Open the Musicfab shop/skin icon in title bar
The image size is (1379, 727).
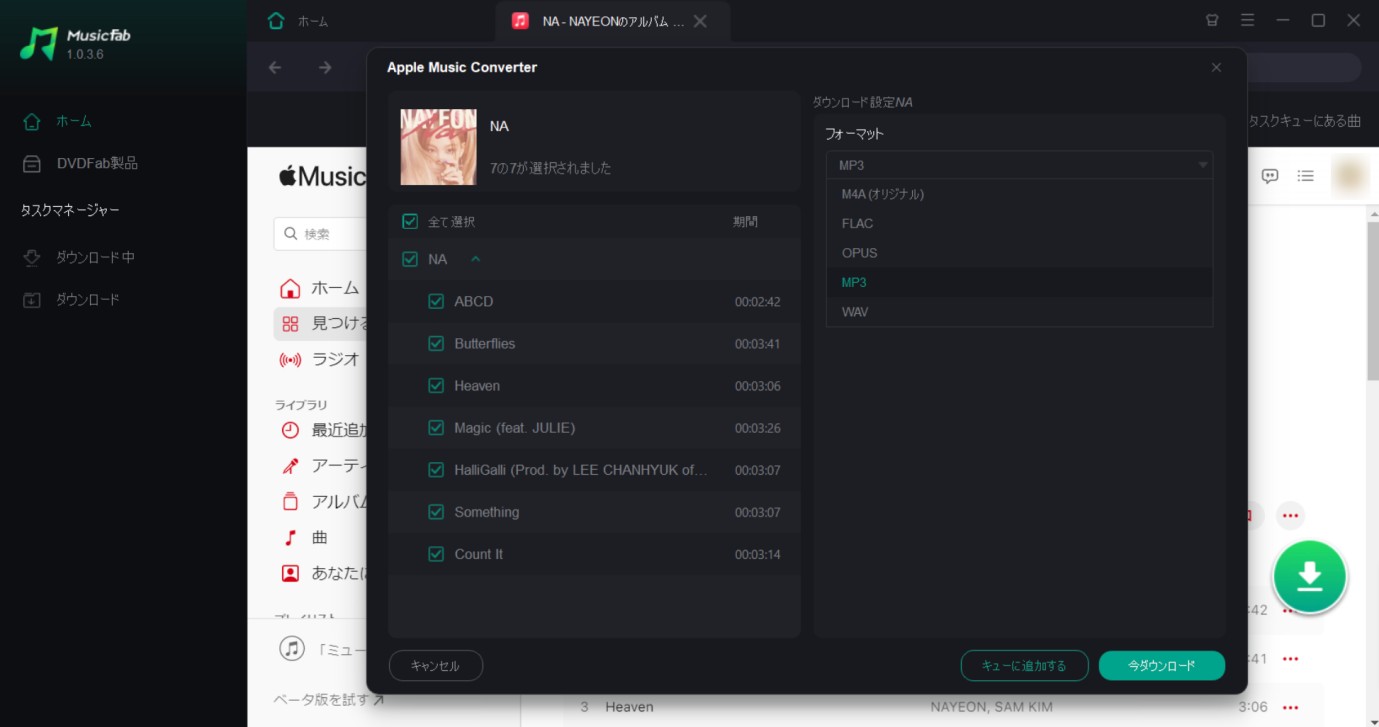pos(1212,20)
